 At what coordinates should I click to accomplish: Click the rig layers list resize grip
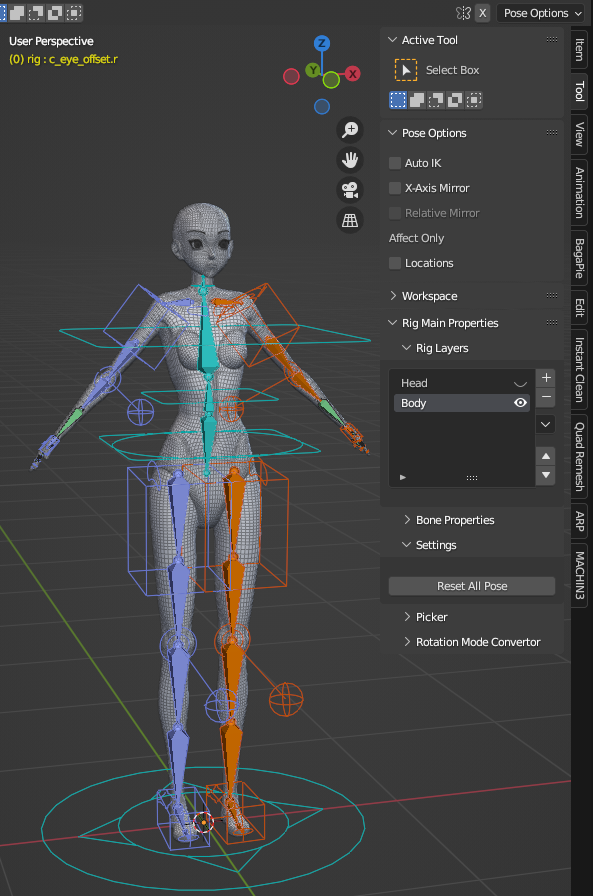pyautogui.click(x=472, y=478)
